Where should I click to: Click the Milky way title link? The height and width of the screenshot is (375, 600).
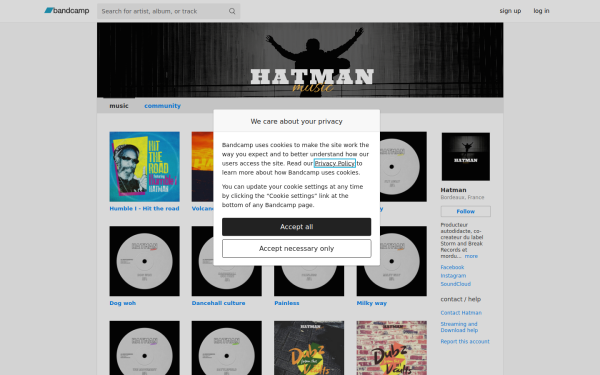click(372, 303)
